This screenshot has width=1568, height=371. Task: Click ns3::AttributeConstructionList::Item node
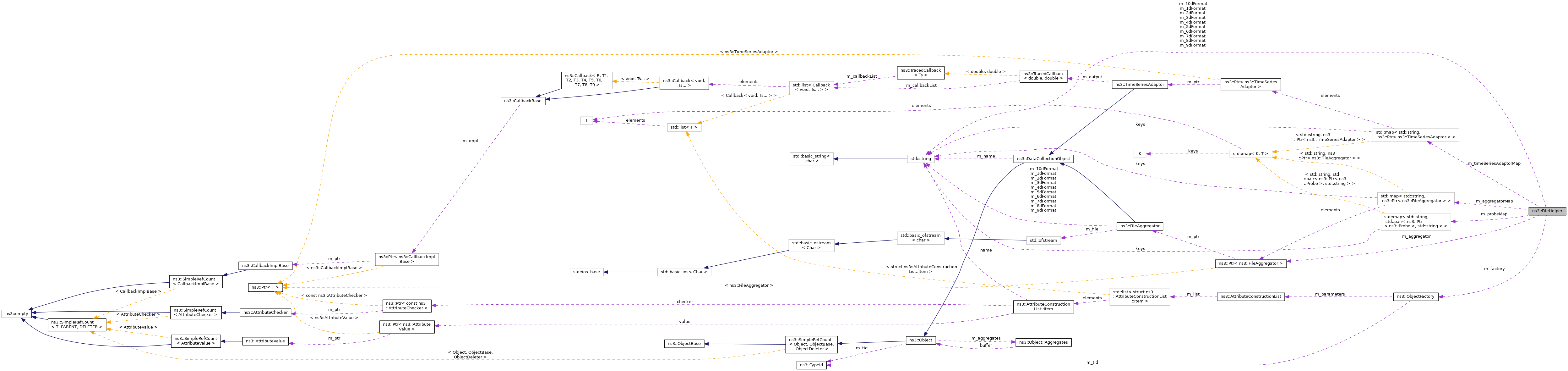tap(1043, 307)
